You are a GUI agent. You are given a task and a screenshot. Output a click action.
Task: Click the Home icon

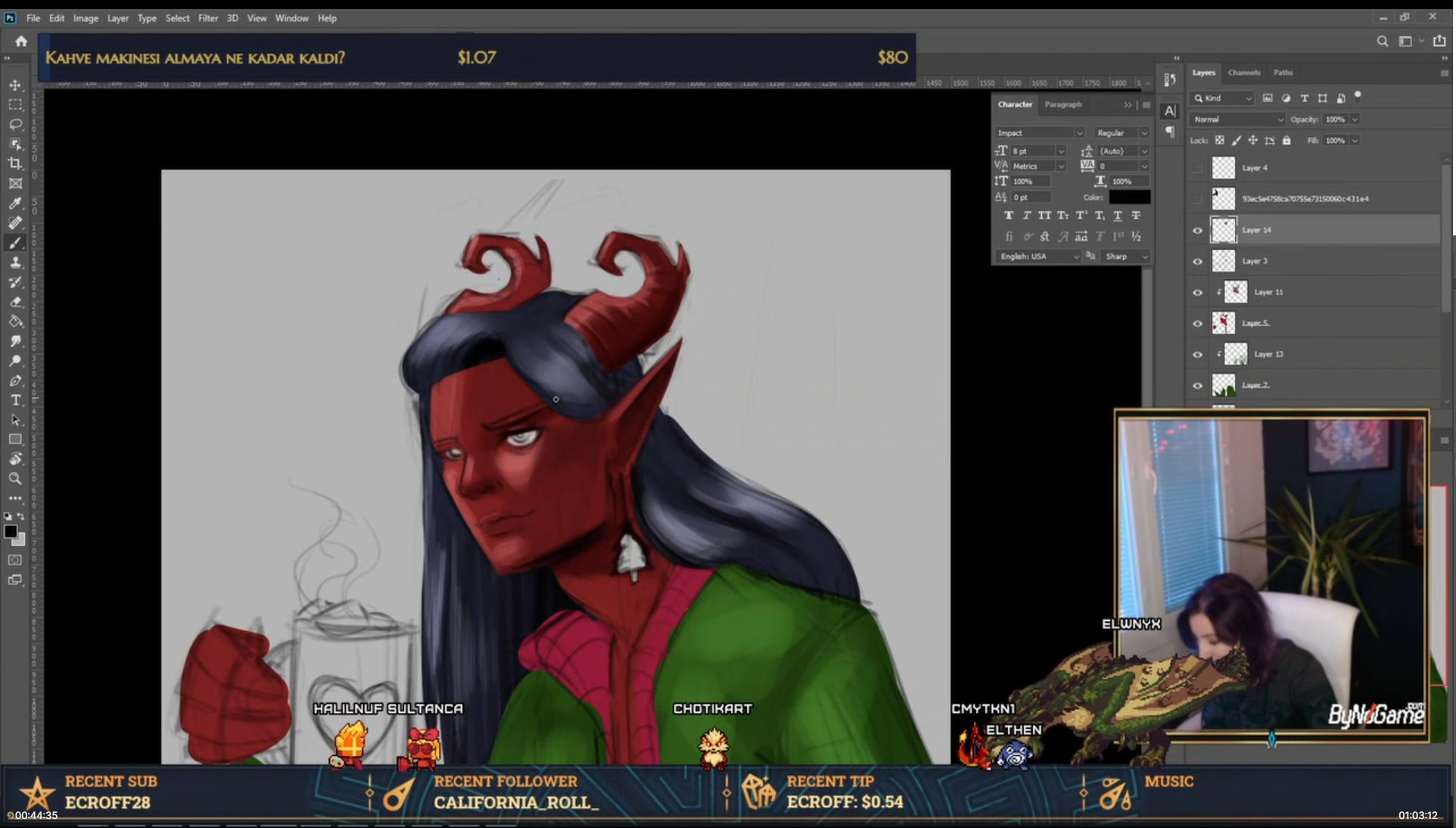point(21,41)
